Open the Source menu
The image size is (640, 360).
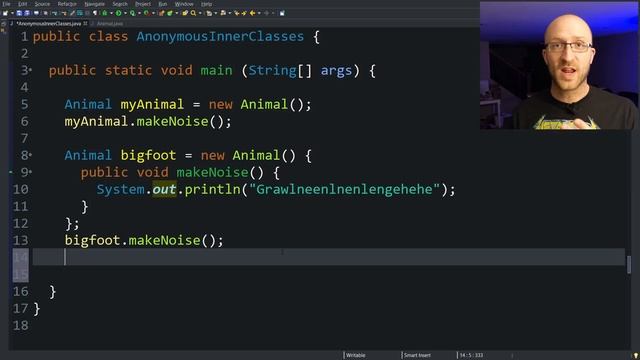point(42,4)
